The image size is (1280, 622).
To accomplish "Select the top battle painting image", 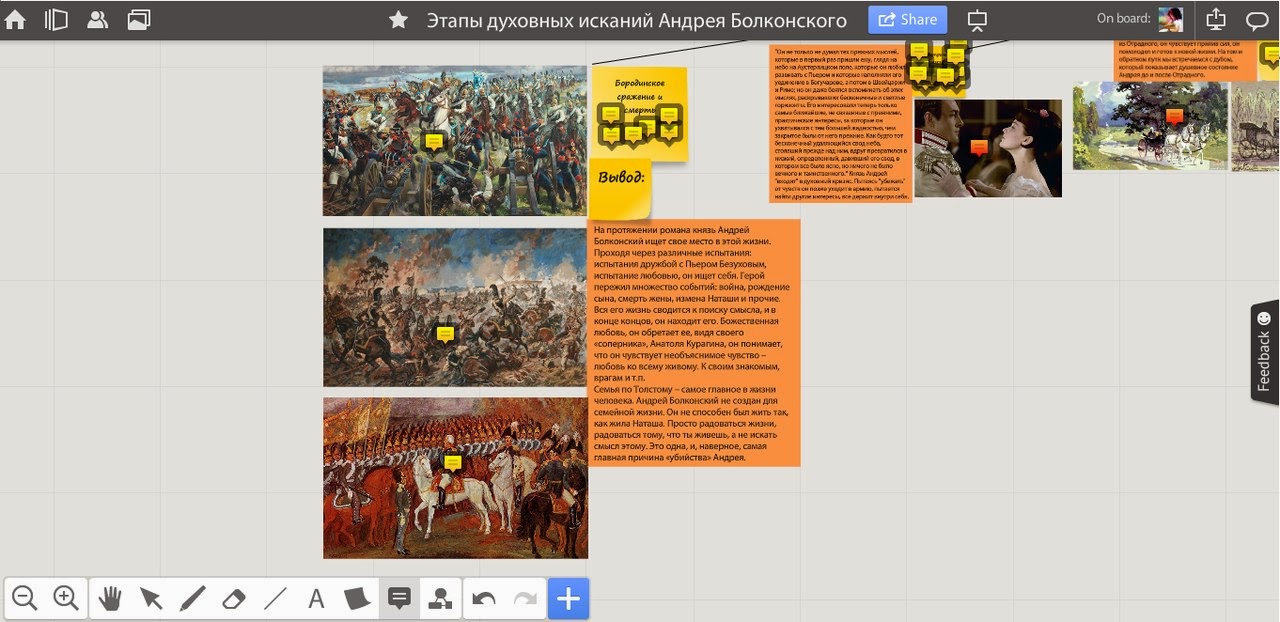I will [x=455, y=141].
